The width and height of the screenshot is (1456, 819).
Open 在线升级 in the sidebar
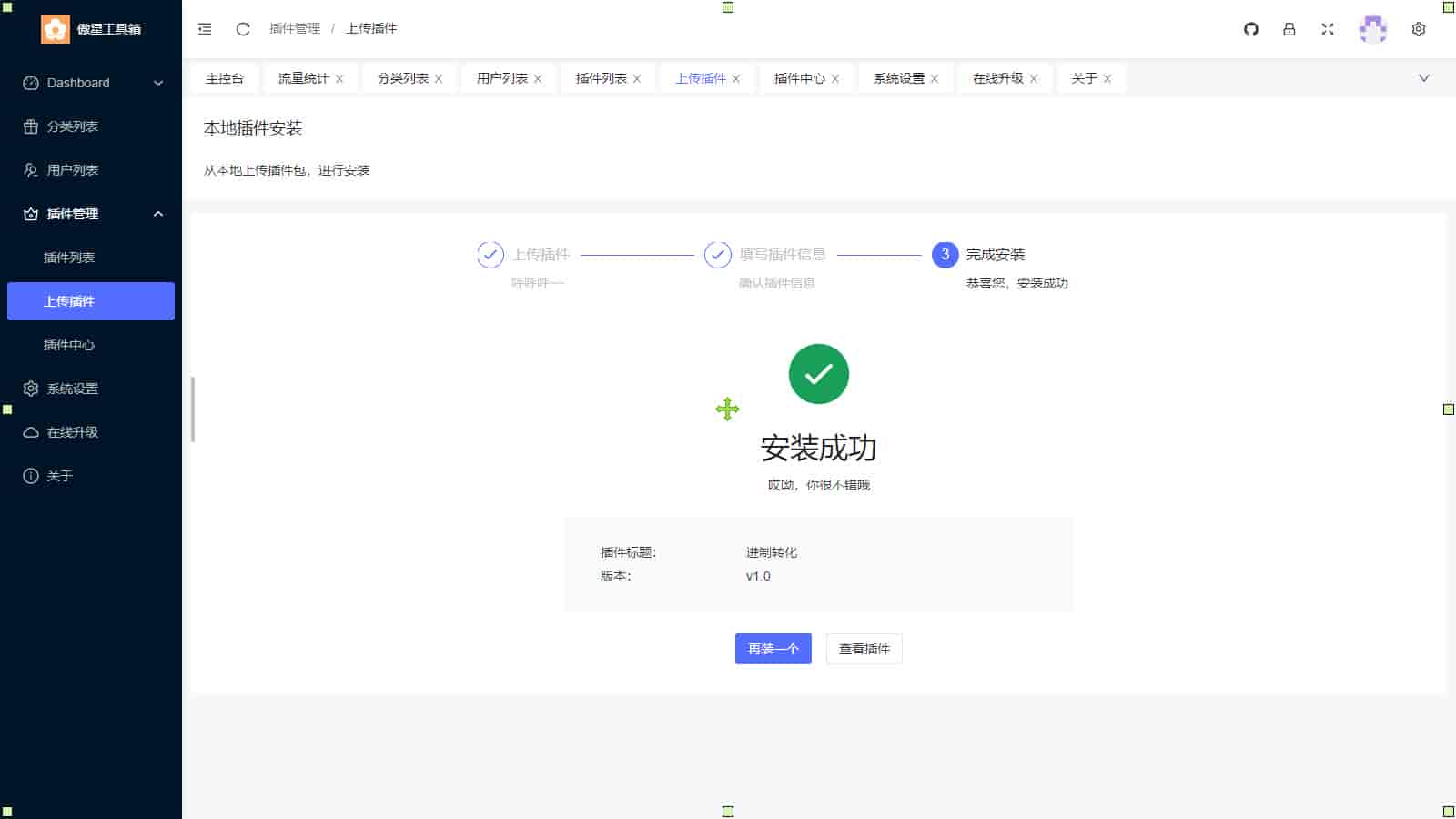pos(73,432)
